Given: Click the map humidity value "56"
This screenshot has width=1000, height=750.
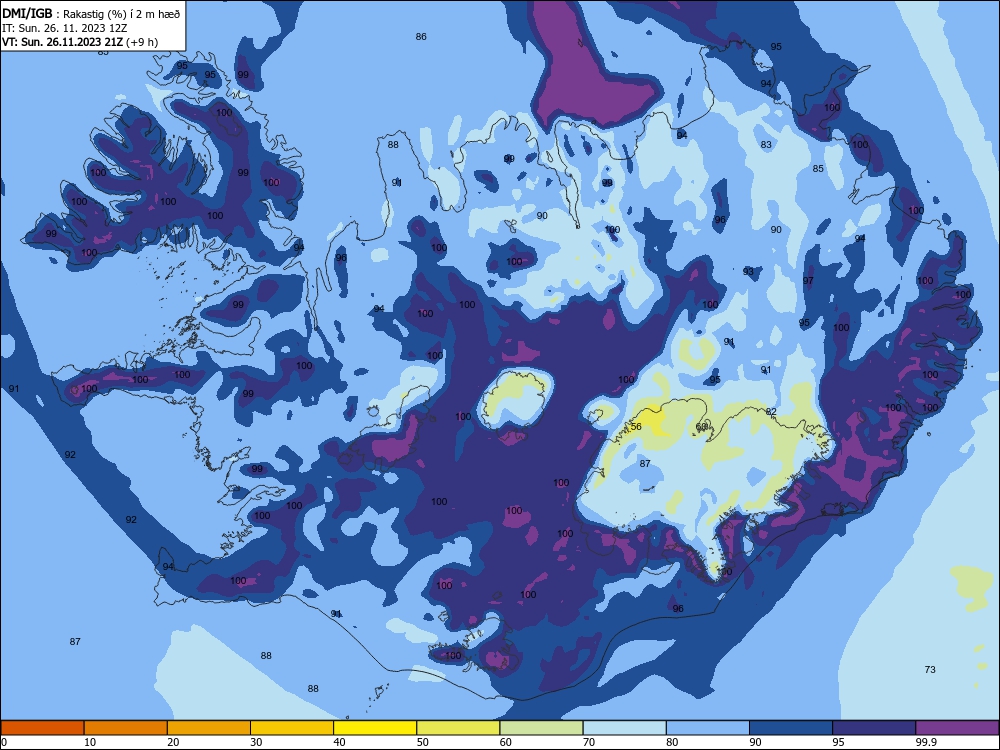Looking at the screenshot, I should pyautogui.click(x=636, y=427).
